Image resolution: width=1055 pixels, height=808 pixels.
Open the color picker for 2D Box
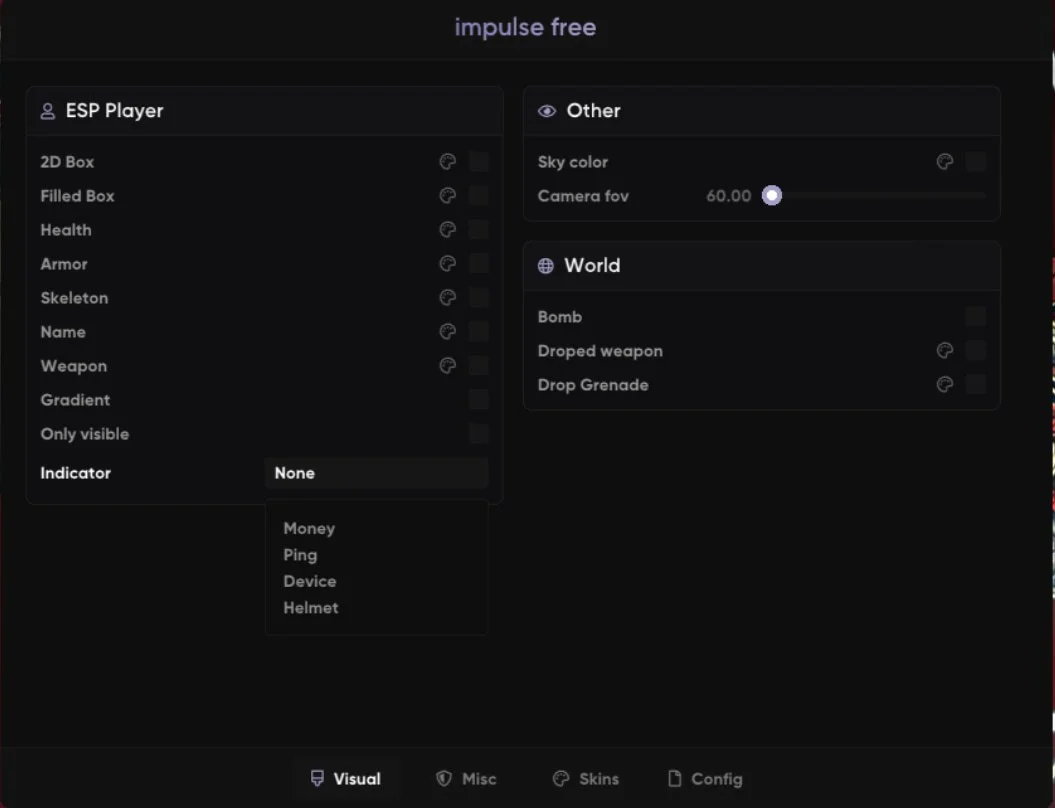click(448, 162)
